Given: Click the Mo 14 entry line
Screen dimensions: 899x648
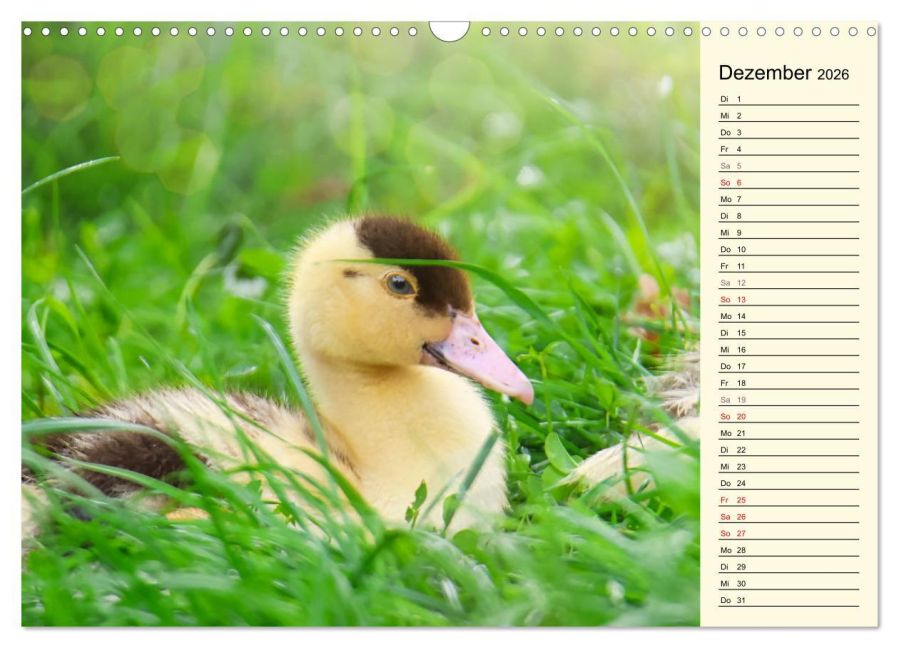Looking at the screenshot, I should click(x=789, y=317).
